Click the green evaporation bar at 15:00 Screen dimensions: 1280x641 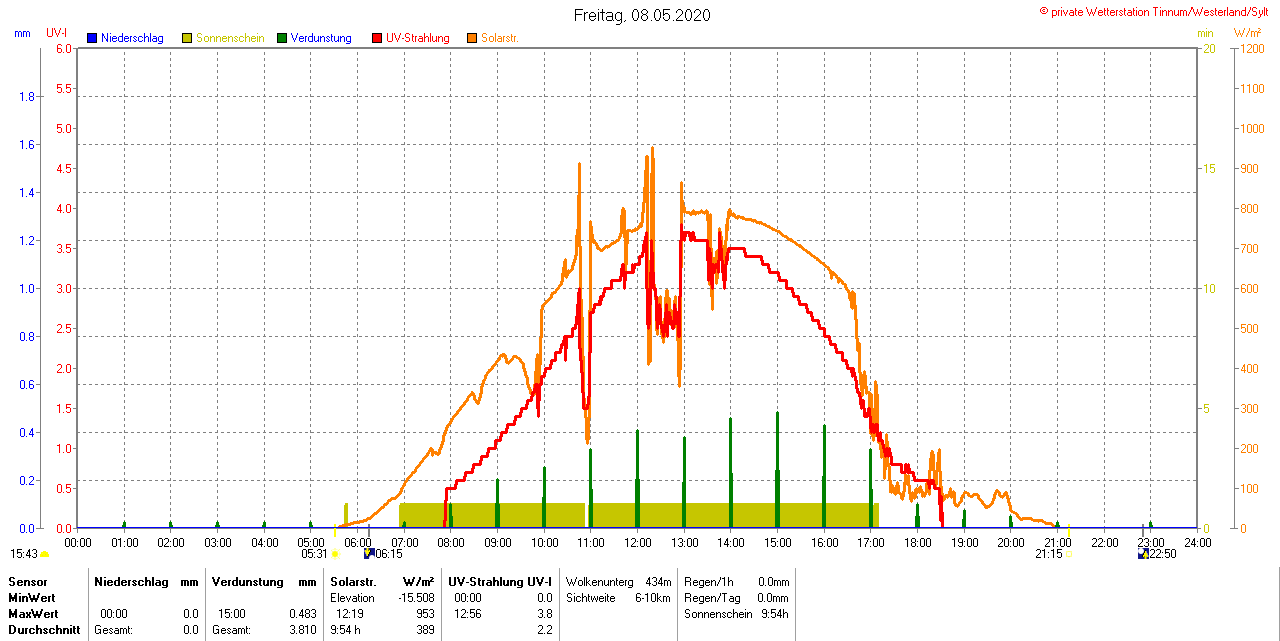click(777, 470)
